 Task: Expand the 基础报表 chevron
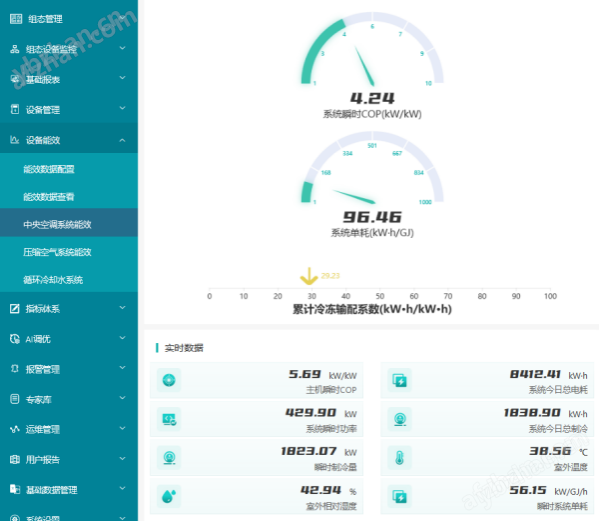122,78
